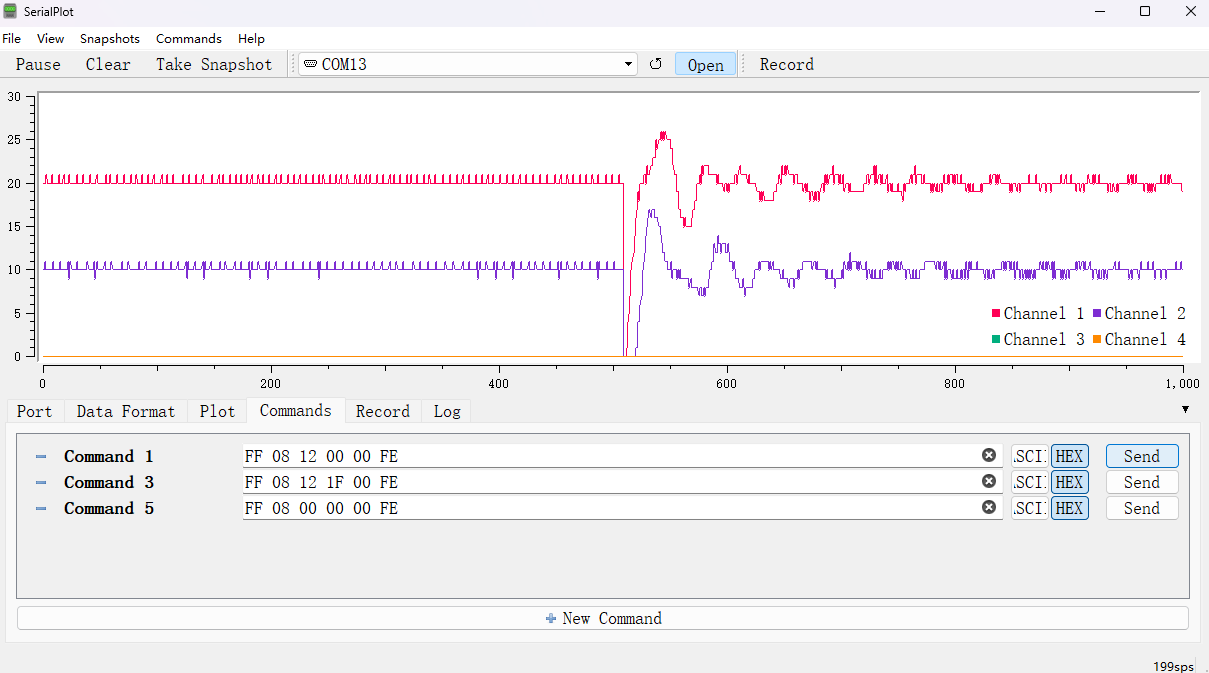Switch Command 3 to ASCII mode
Screen dimensions: 1209x673
(1029, 483)
